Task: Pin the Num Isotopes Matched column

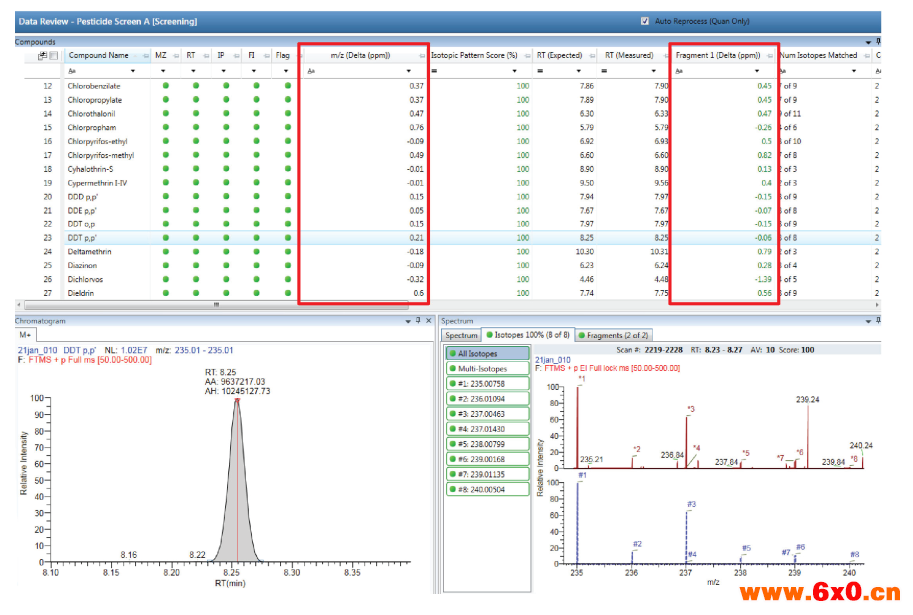Action: coord(867,56)
